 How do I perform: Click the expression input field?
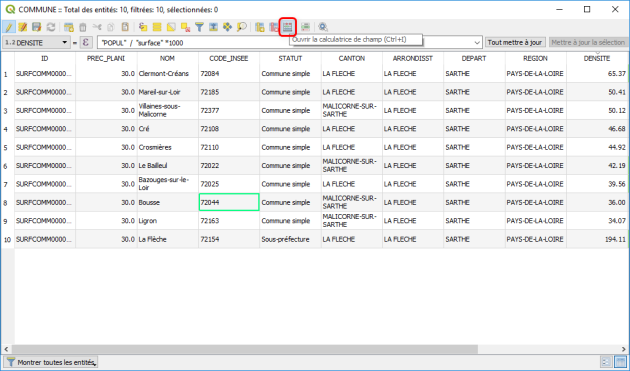click(x=285, y=42)
